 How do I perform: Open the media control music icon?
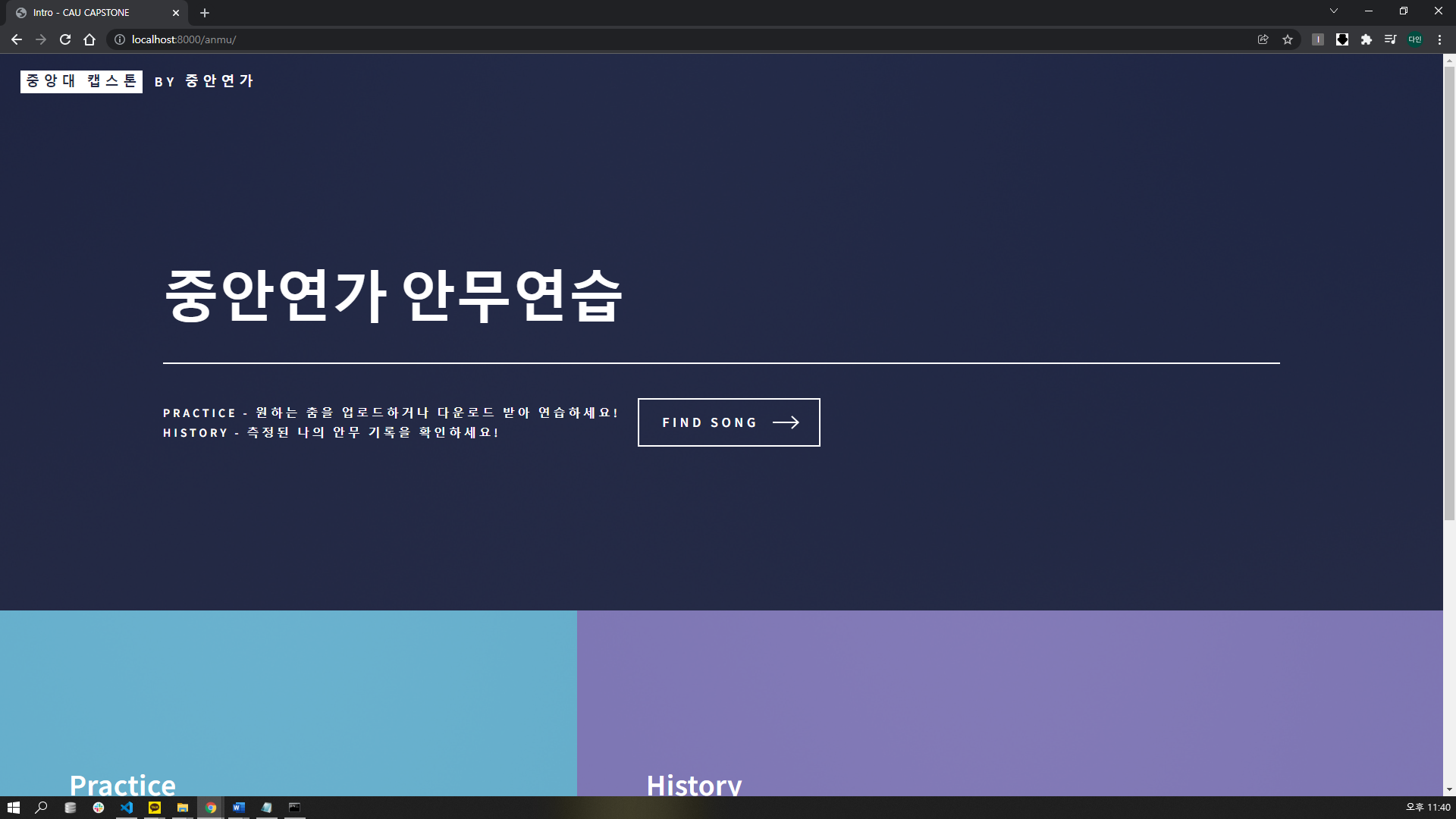1390,39
